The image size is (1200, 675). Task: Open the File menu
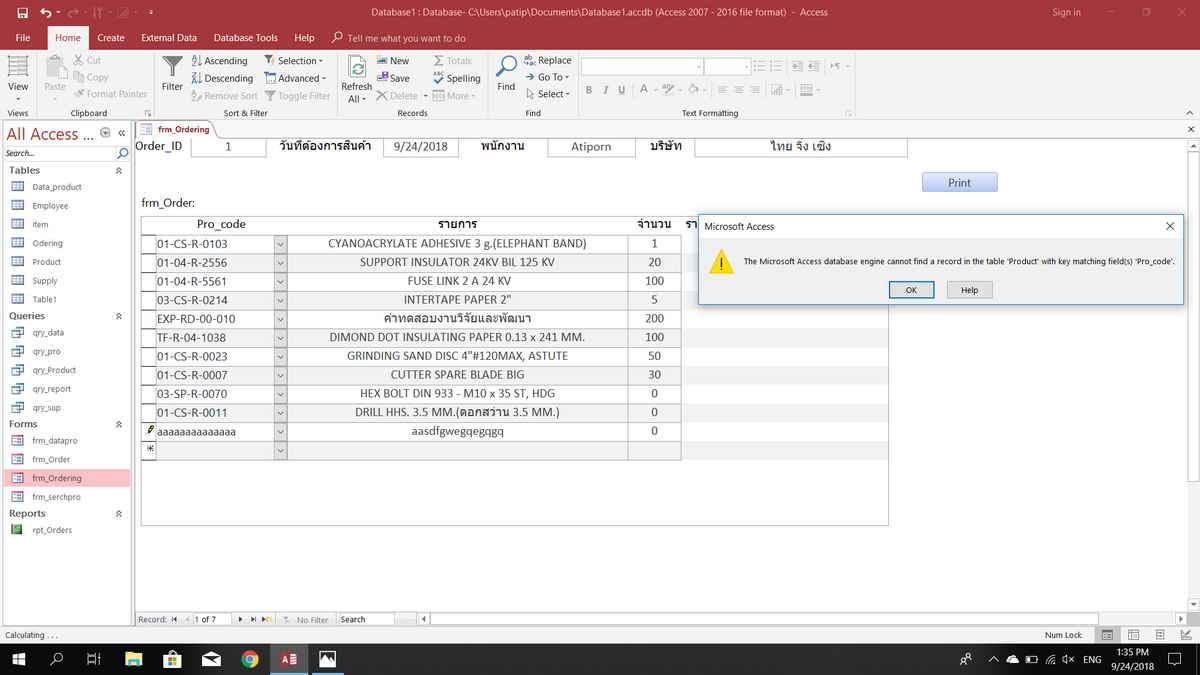pyautogui.click(x=23, y=38)
